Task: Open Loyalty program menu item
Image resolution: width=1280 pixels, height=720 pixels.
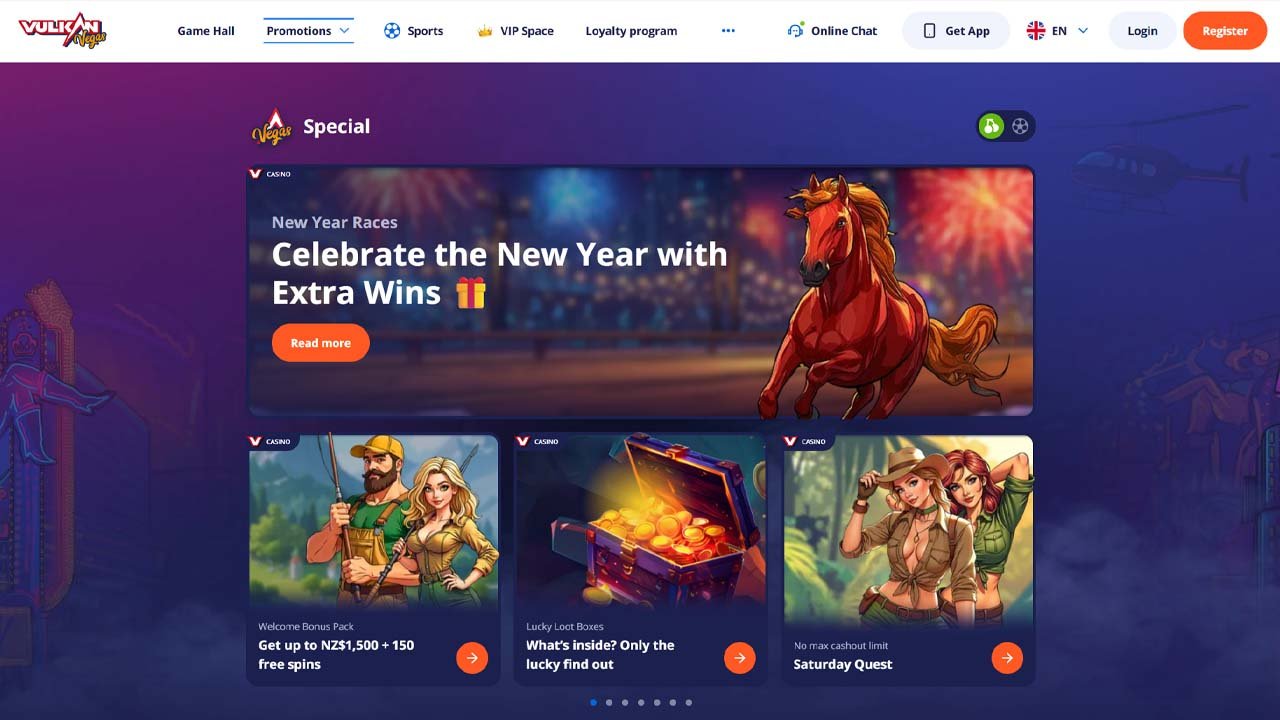Action: point(631,31)
